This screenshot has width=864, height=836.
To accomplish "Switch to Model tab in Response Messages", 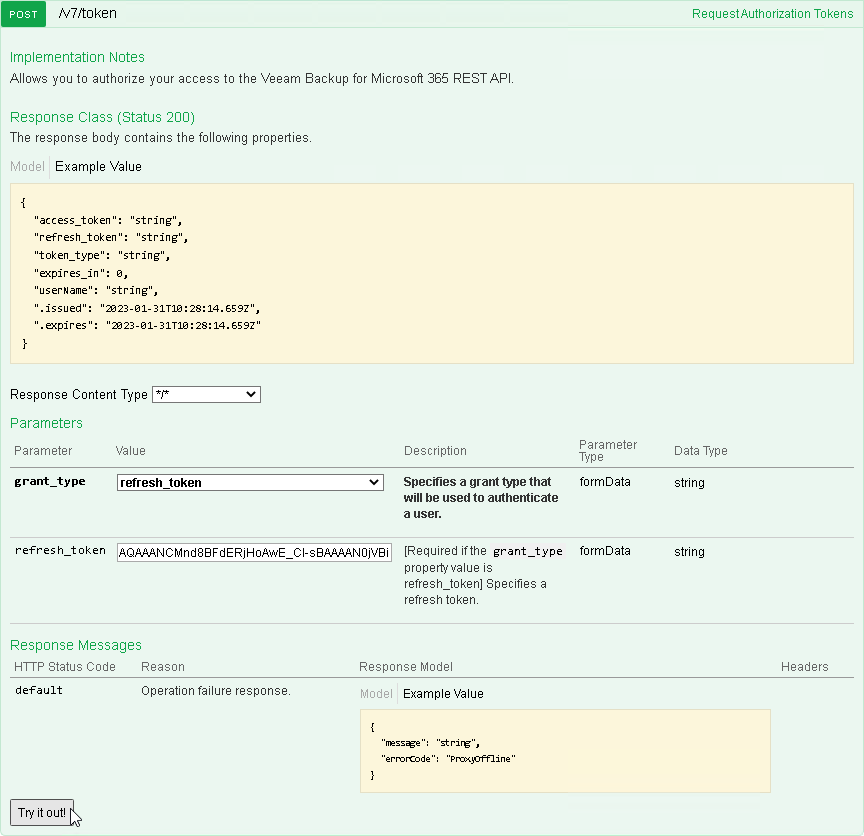I will [377, 694].
